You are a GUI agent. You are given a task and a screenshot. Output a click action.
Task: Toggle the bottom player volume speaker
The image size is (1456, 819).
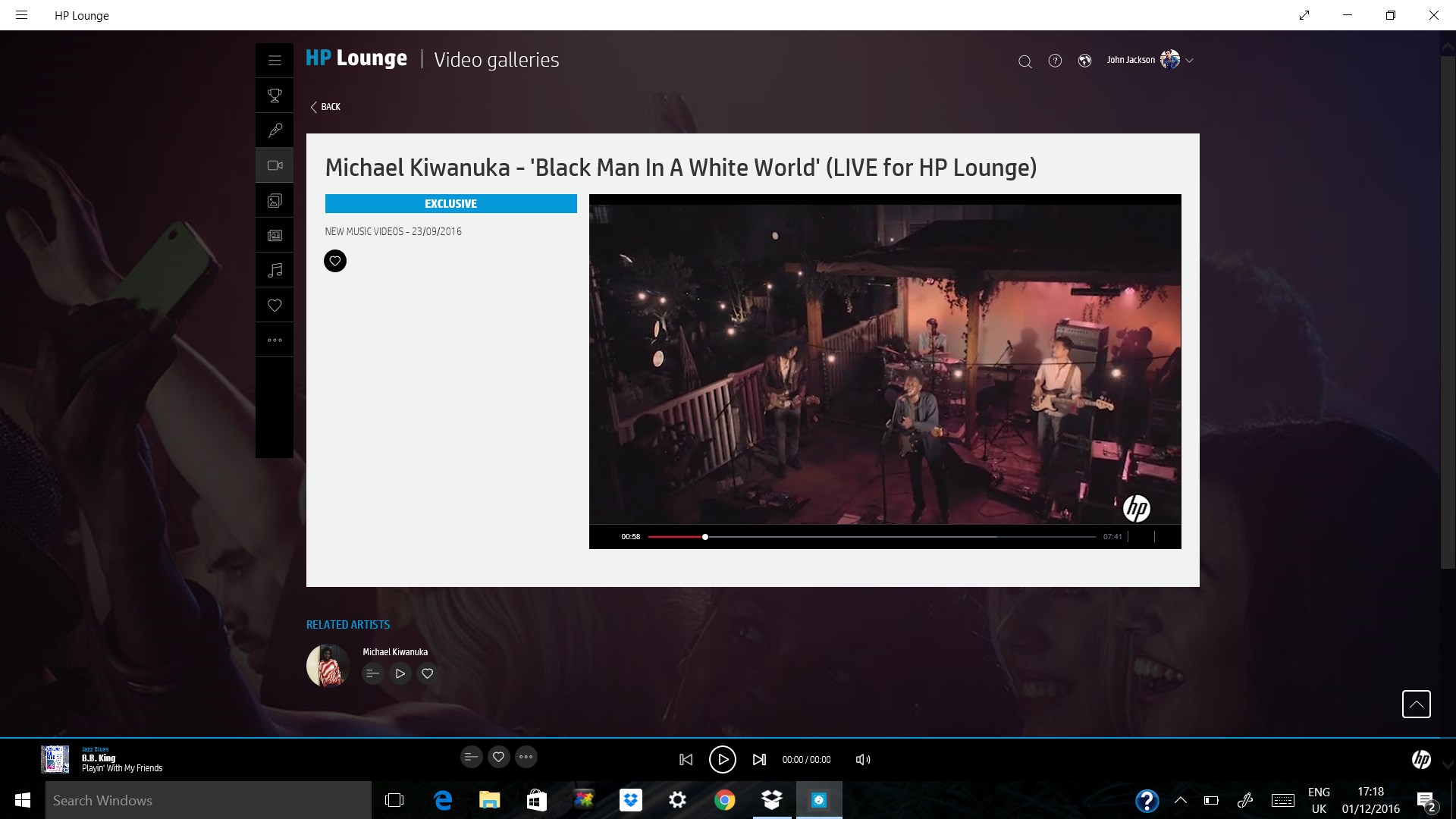pyautogui.click(x=863, y=760)
